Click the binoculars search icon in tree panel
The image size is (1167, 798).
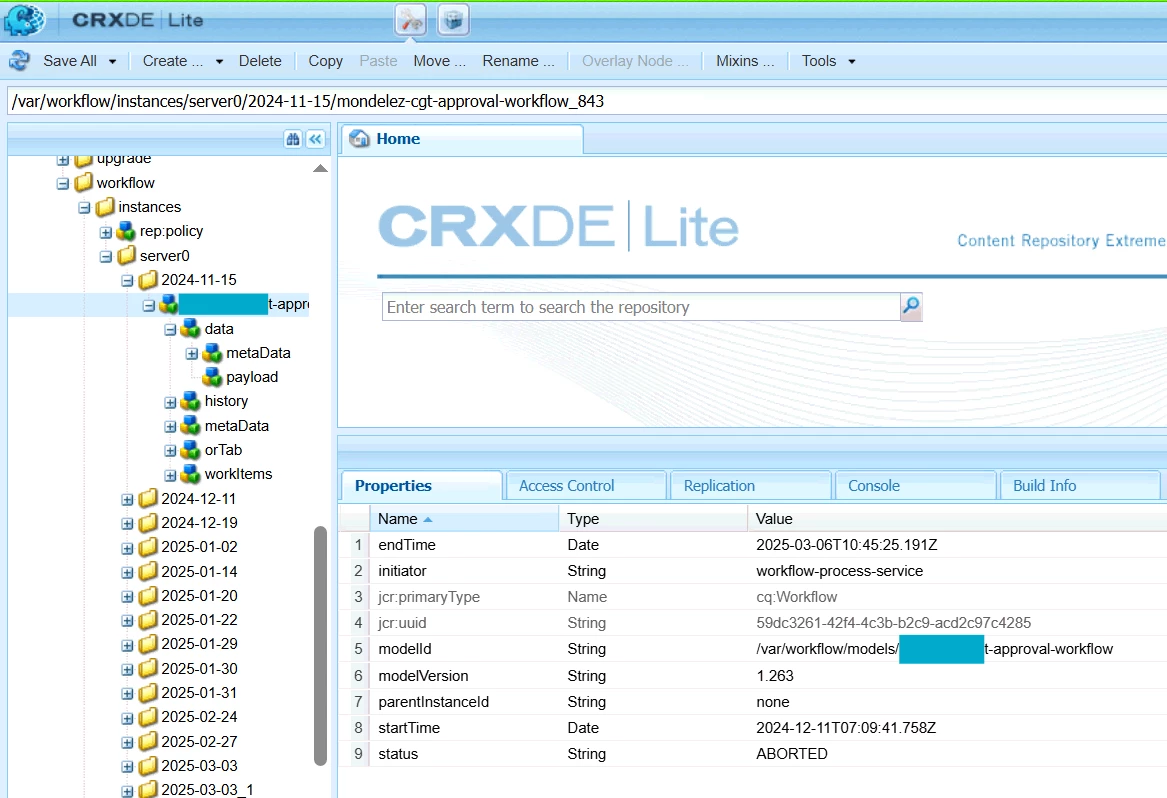[x=292, y=139]
